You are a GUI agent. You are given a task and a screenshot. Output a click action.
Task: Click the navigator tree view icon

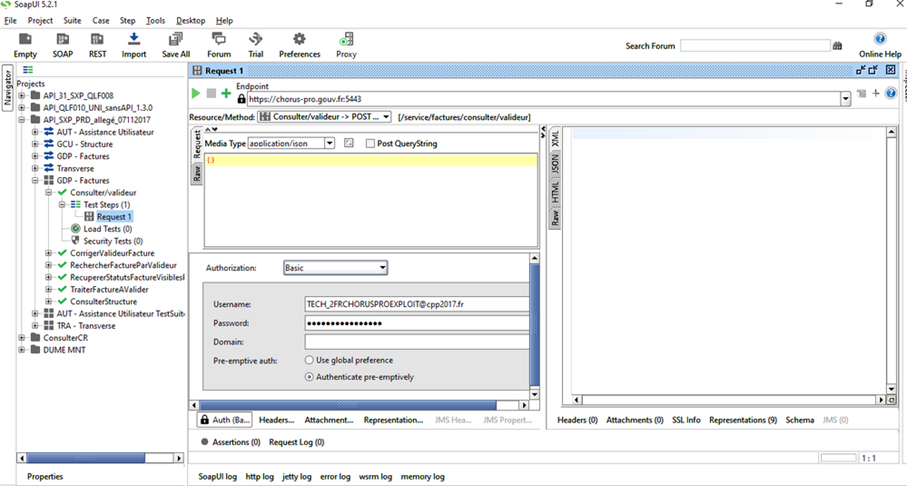click(x=28, y=70)
